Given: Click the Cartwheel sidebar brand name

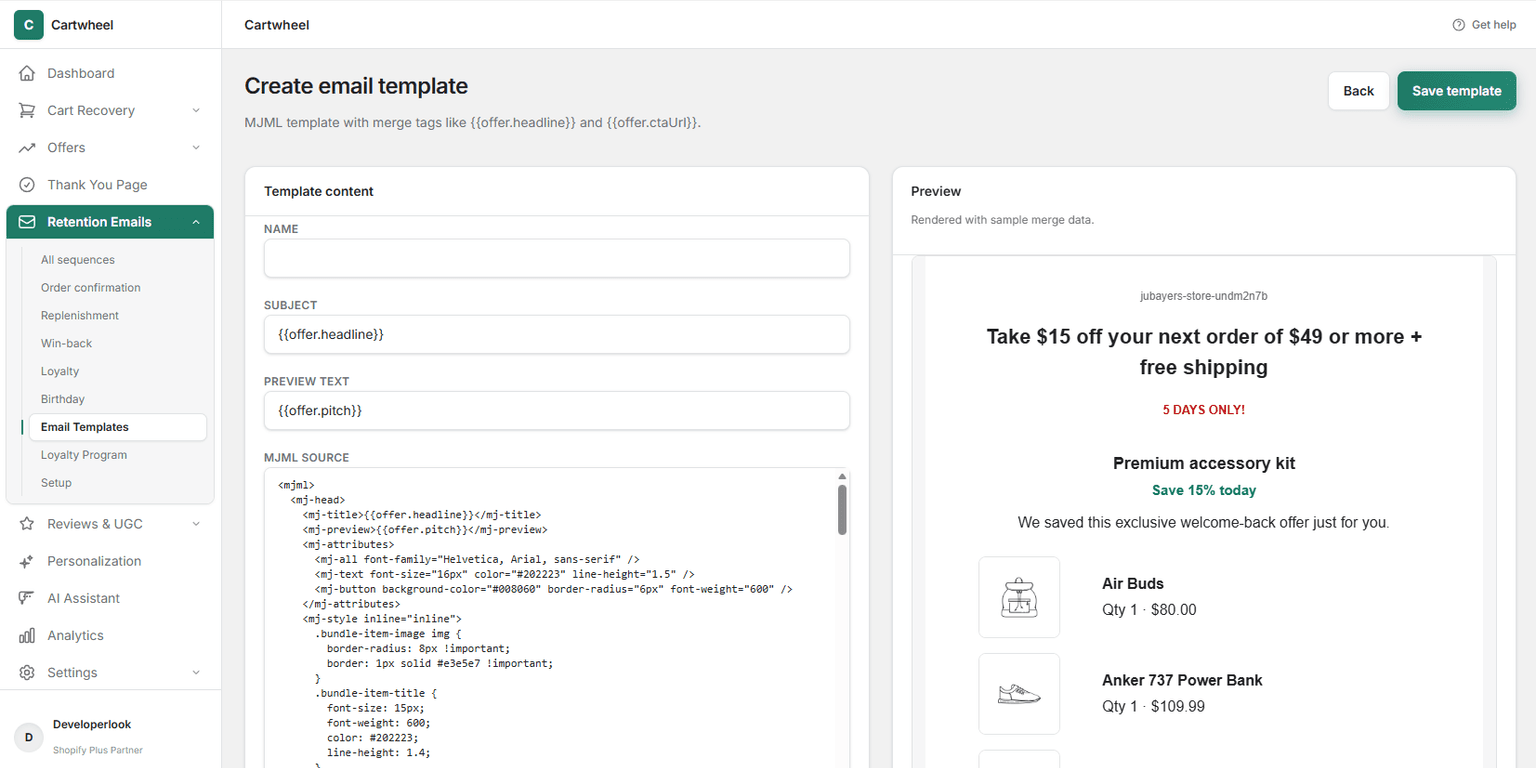Looking at the screenshot, I should 82,25.
